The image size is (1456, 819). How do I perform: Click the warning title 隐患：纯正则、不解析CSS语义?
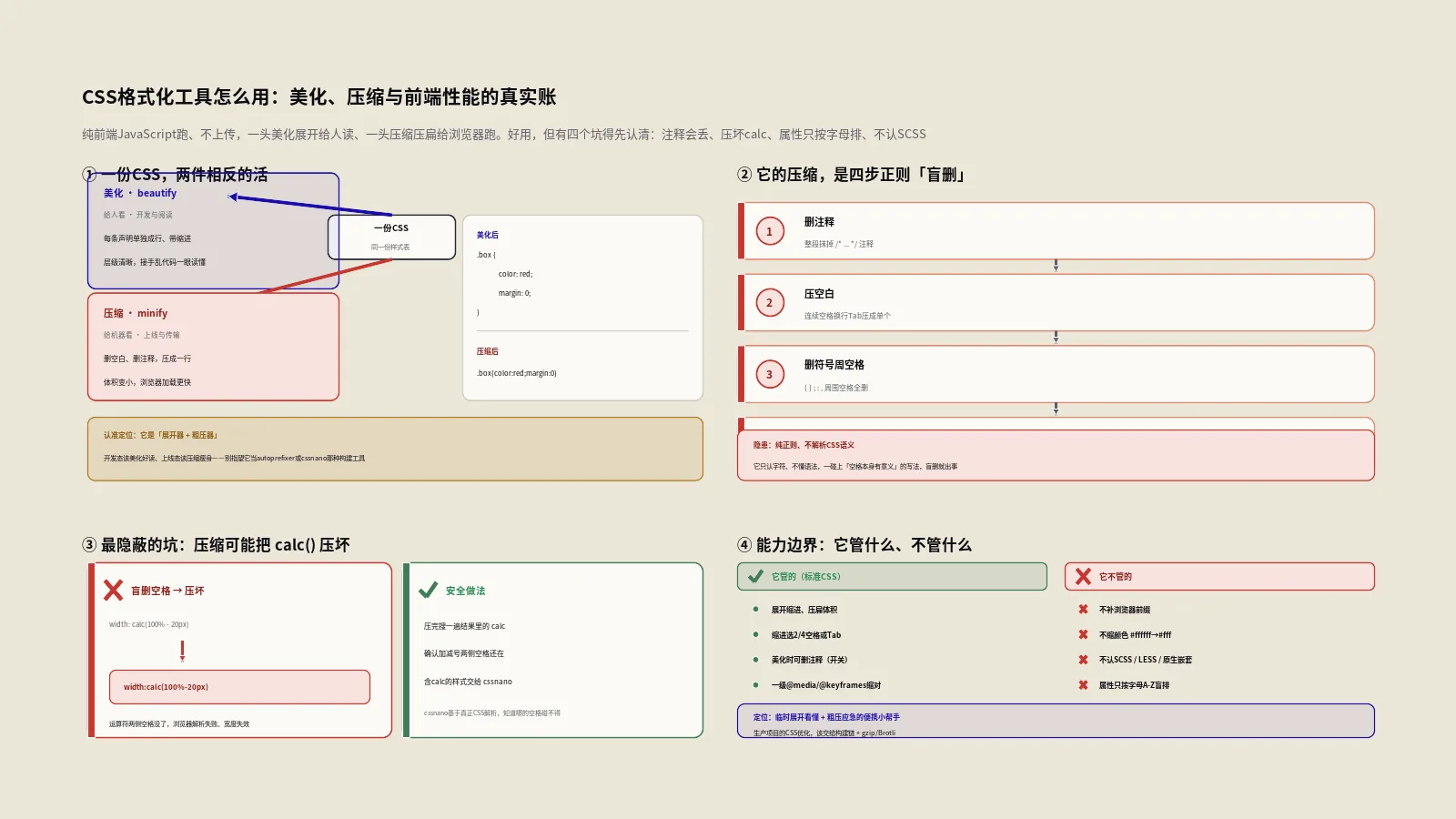tap(804, 445)
